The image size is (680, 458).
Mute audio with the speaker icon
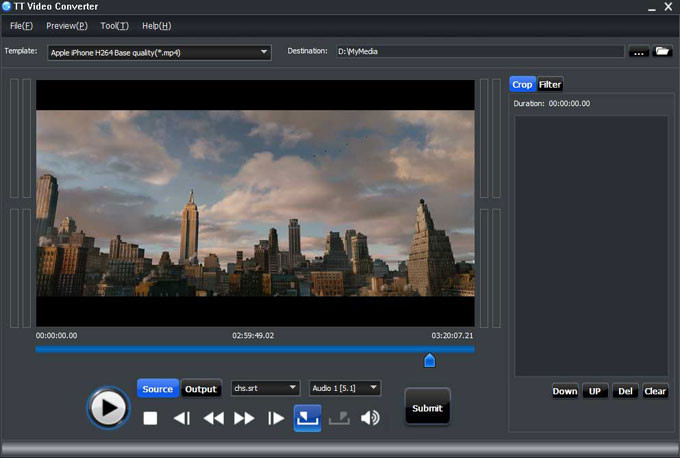coord(370,418)
